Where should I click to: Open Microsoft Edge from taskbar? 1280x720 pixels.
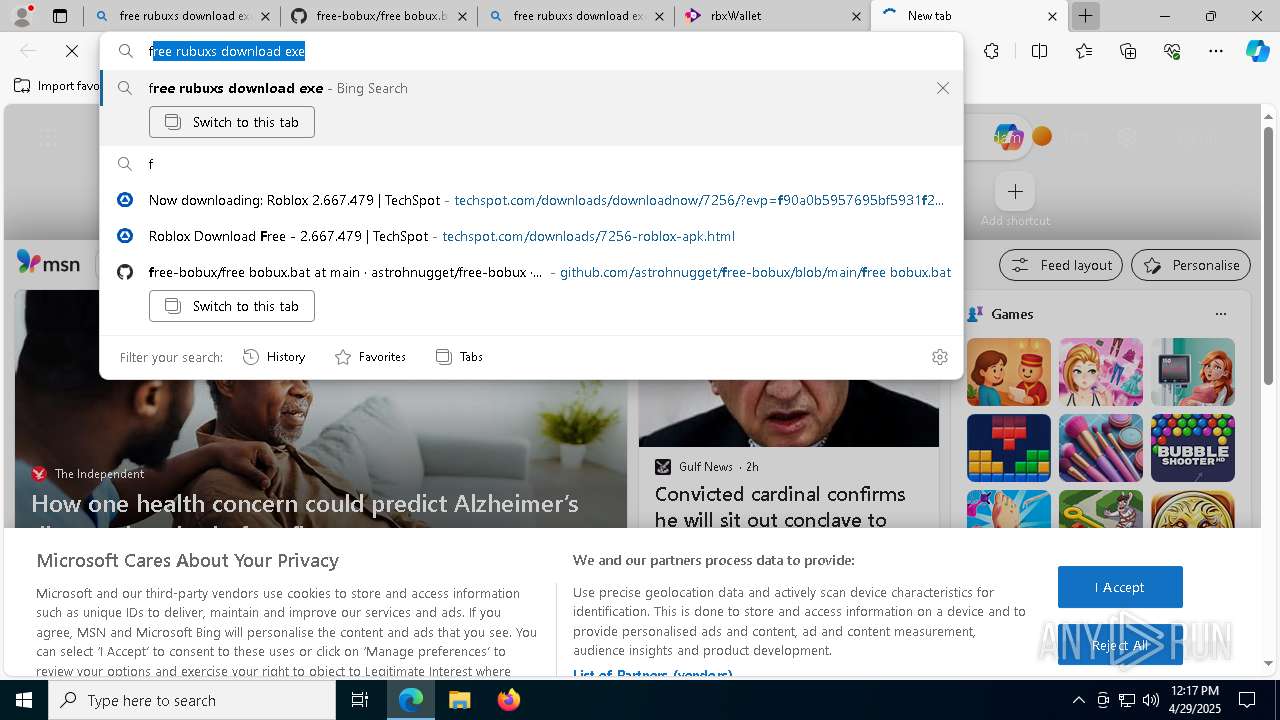tap(411, 700)
